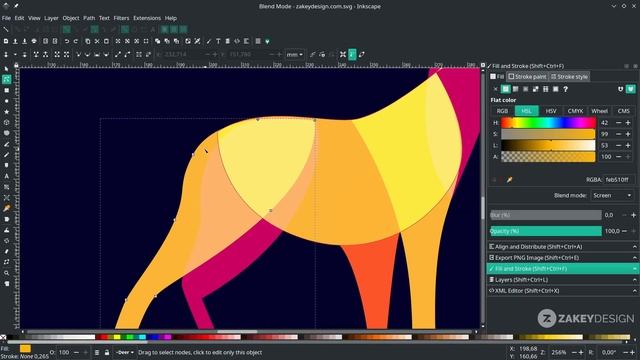Toggle the highlighted fill-rule nonzero button
Image resolution: width=640 pixels, height=360 pixels.
(x=631, y=89)
